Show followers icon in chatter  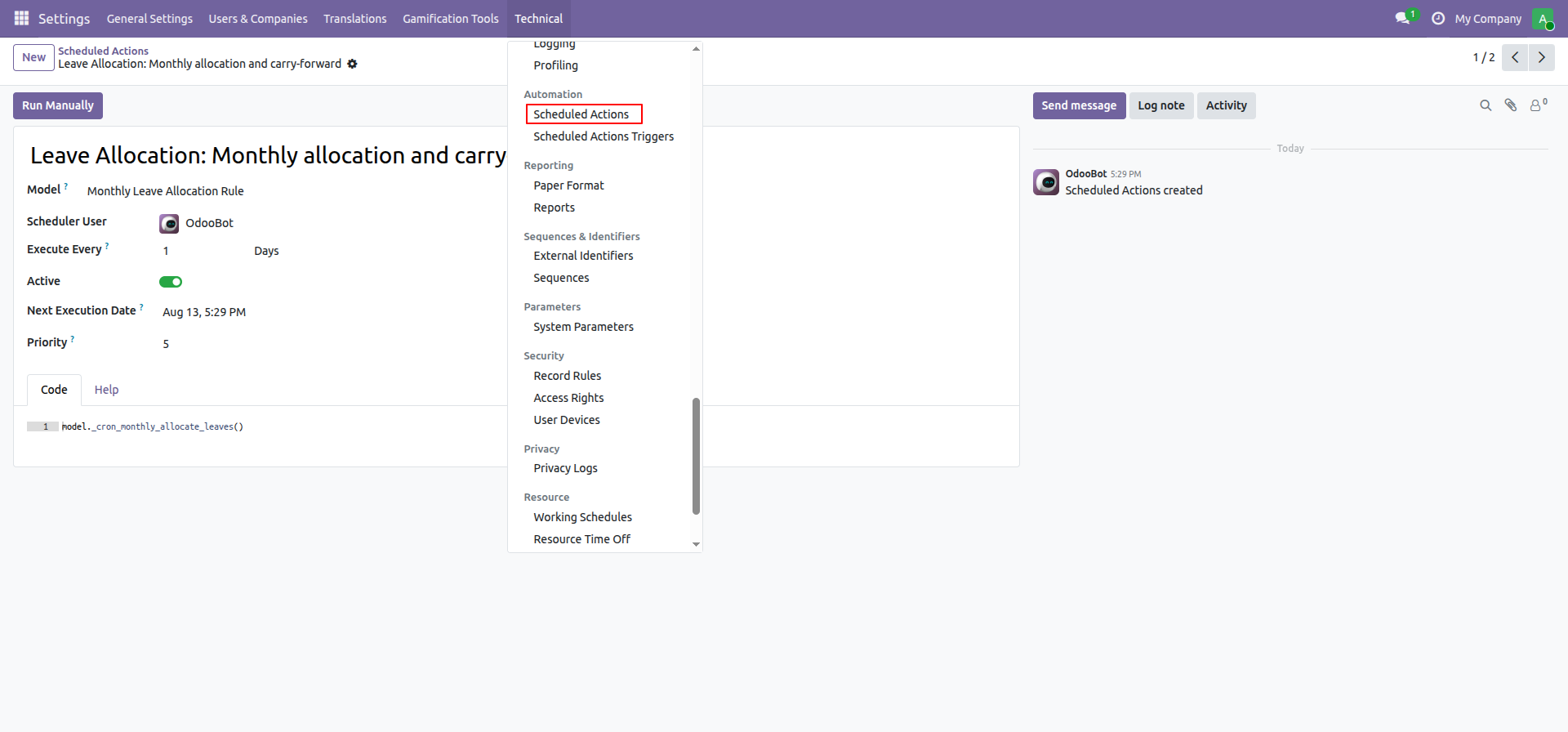1539,105
